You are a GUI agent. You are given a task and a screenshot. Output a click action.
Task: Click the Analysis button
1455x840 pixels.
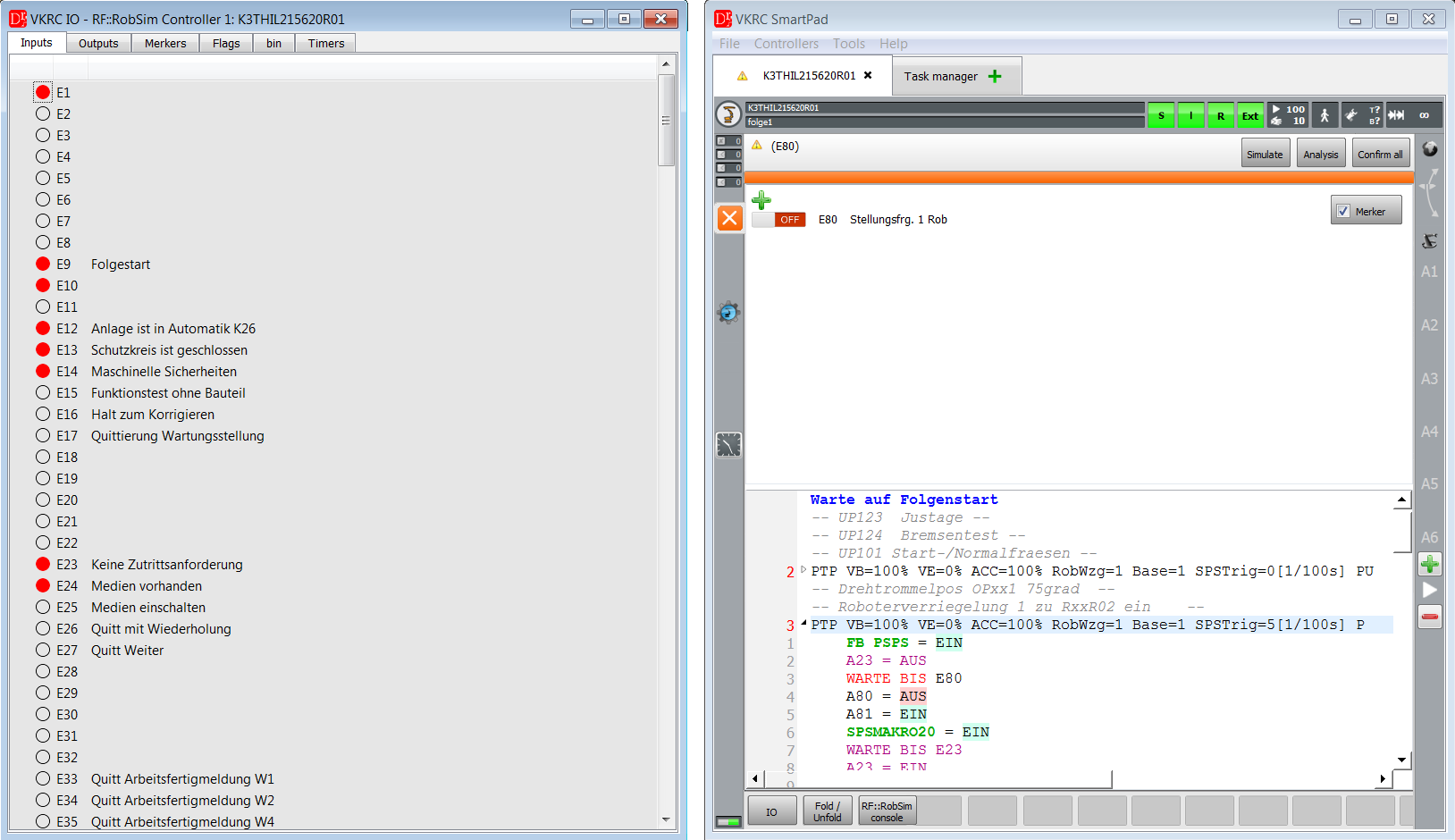(1320, 153)
